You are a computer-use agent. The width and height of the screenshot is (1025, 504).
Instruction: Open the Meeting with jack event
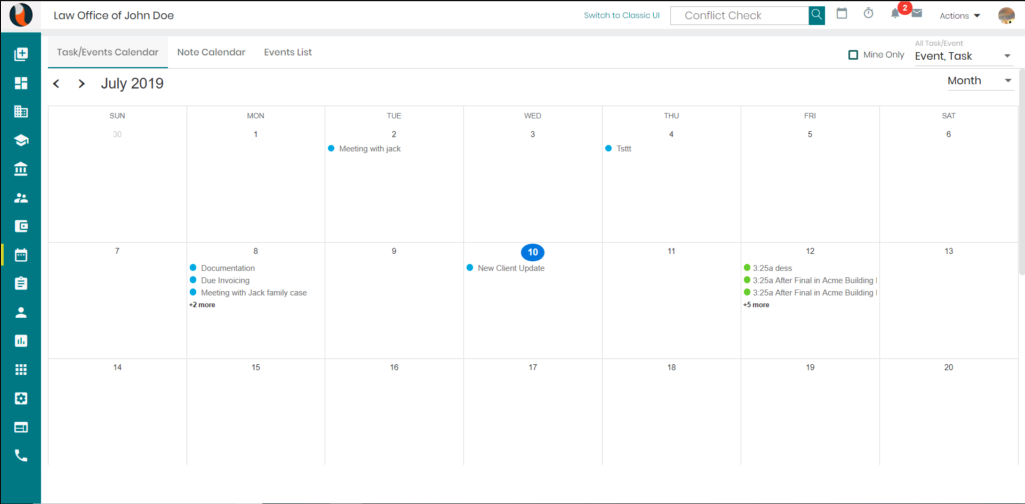365,149
